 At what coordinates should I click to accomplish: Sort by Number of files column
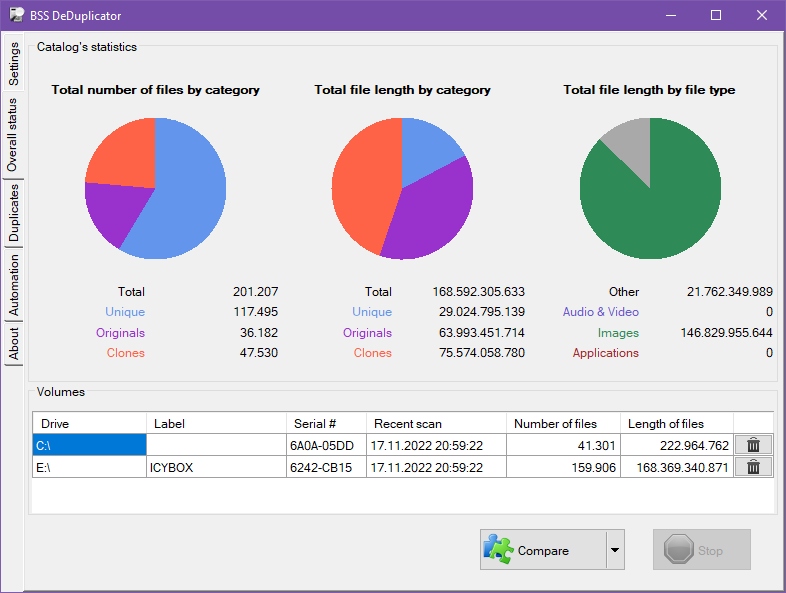pos(563,424)
